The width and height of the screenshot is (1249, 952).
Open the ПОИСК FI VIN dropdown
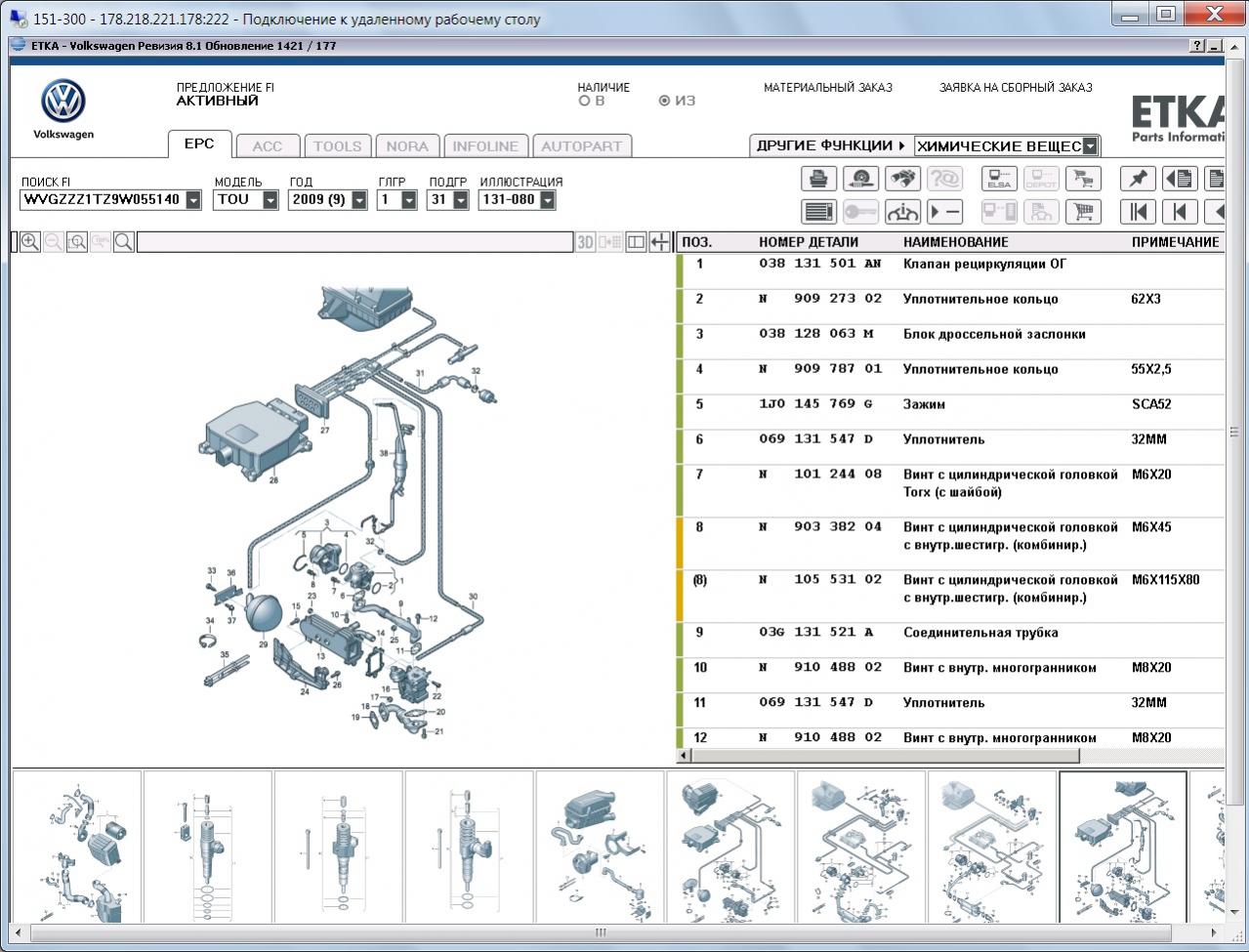pos(193,200)
